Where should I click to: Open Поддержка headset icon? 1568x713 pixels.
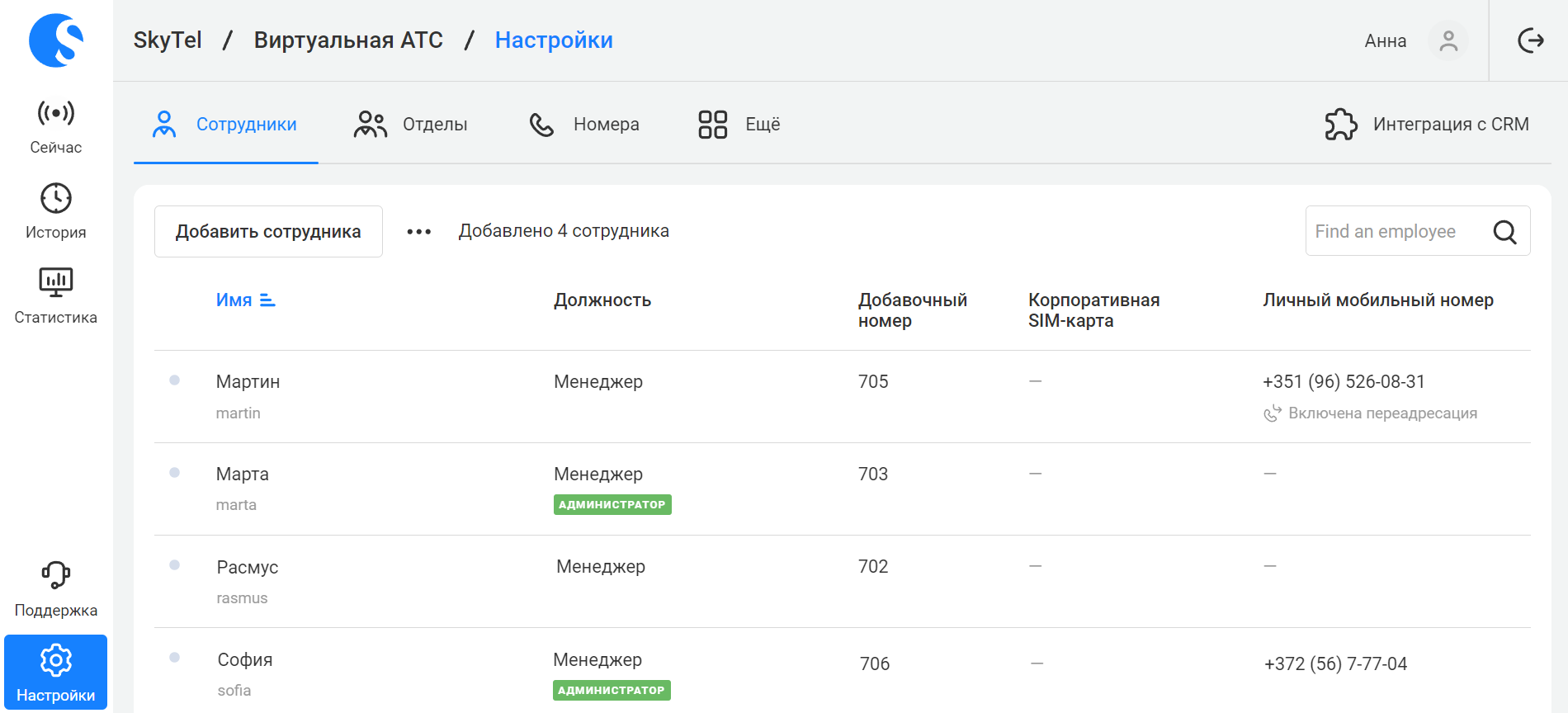click(56, 574)
